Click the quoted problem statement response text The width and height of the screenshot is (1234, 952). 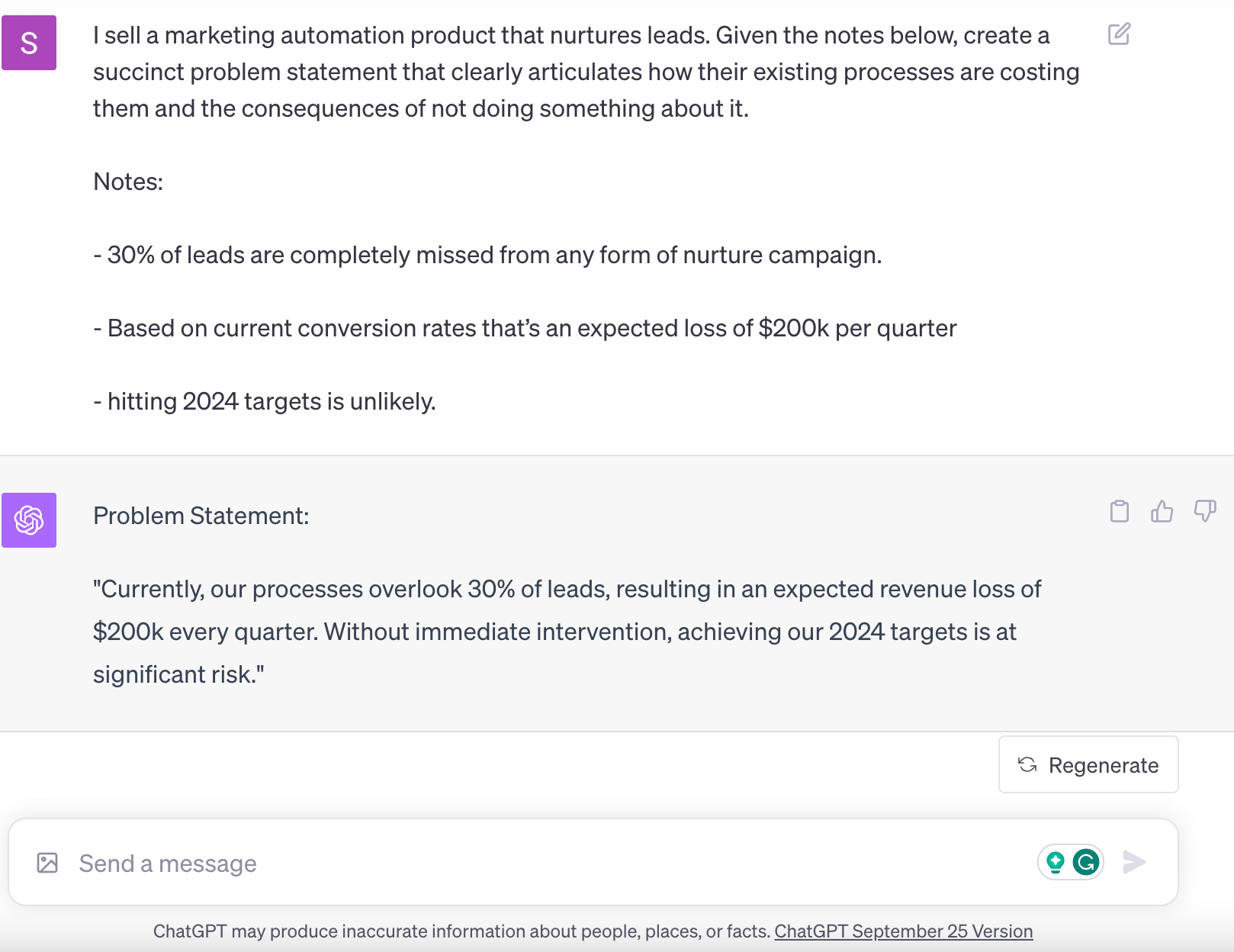566,632
